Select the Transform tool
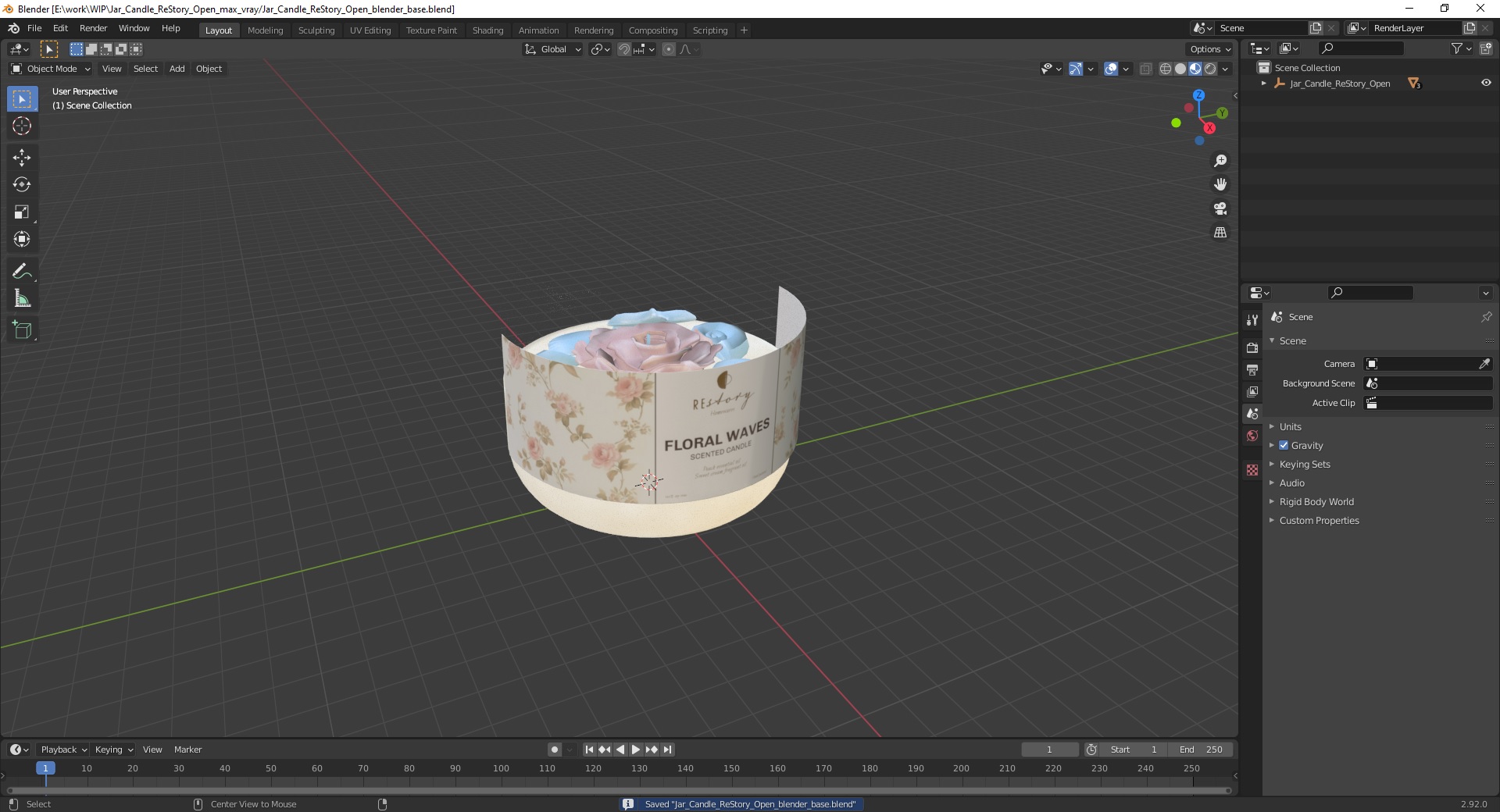The height and width of the screenshot is (812, 1500). click(x=22, y=240)
